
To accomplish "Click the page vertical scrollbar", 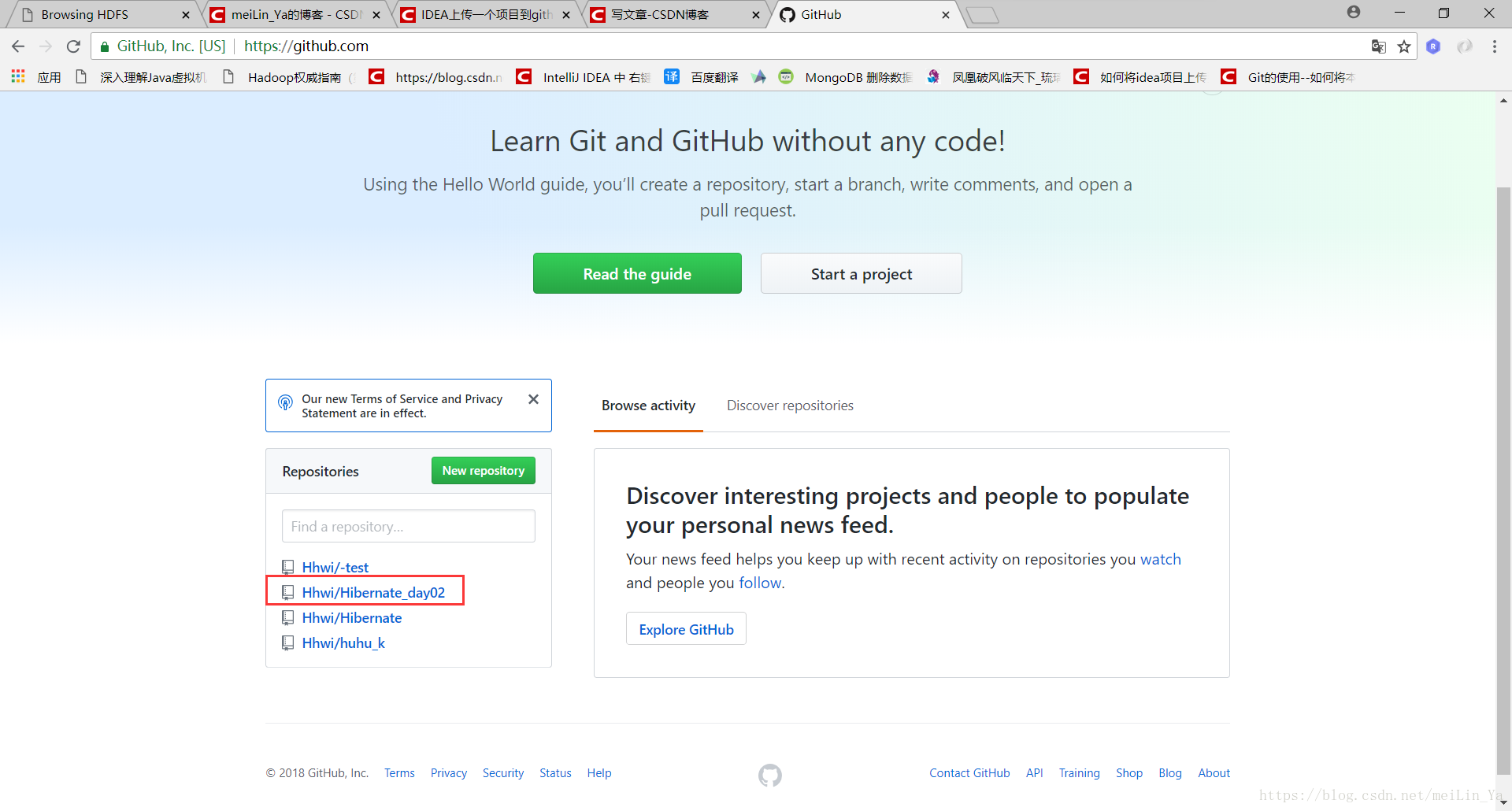I will [1503, 480].
